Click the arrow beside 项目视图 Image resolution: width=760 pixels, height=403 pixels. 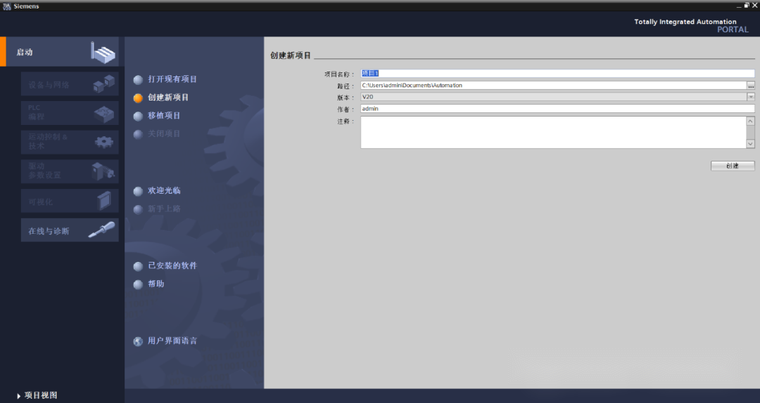pos(18,396)
